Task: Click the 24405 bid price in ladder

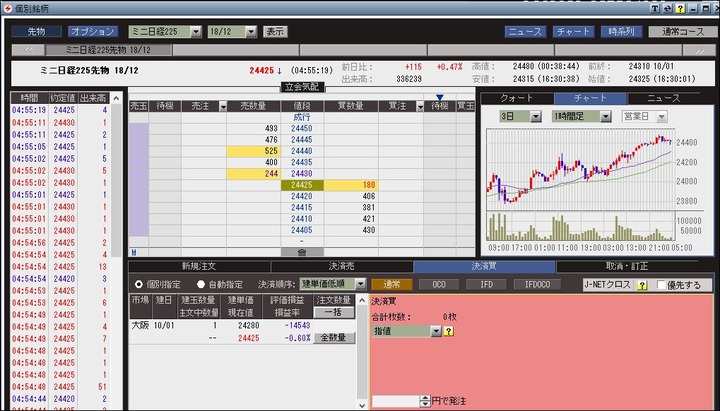Action: (x=302, y=230)
